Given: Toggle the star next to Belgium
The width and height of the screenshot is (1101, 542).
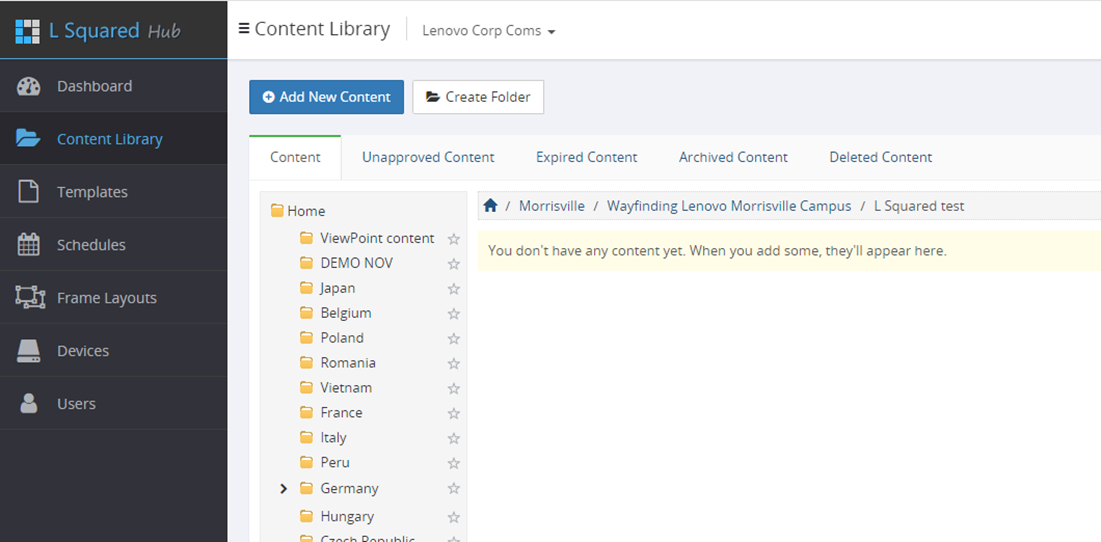Looking at the screenshot, I should point(454,314).
